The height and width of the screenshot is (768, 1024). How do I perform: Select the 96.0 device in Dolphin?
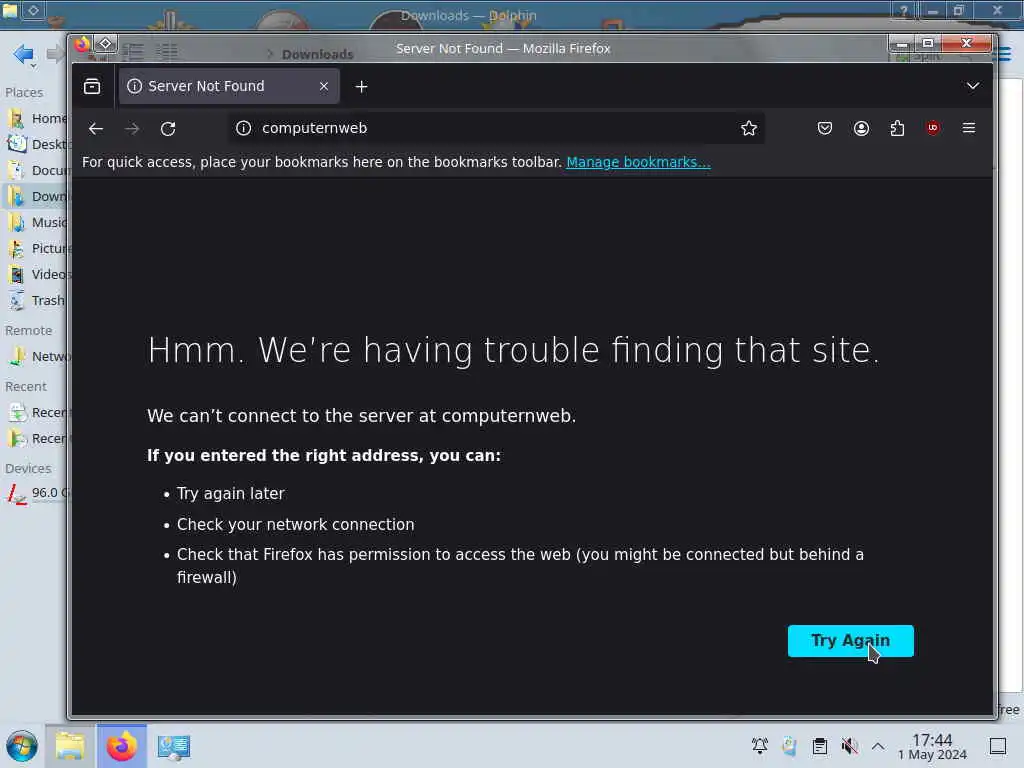[x=37, y=493]
